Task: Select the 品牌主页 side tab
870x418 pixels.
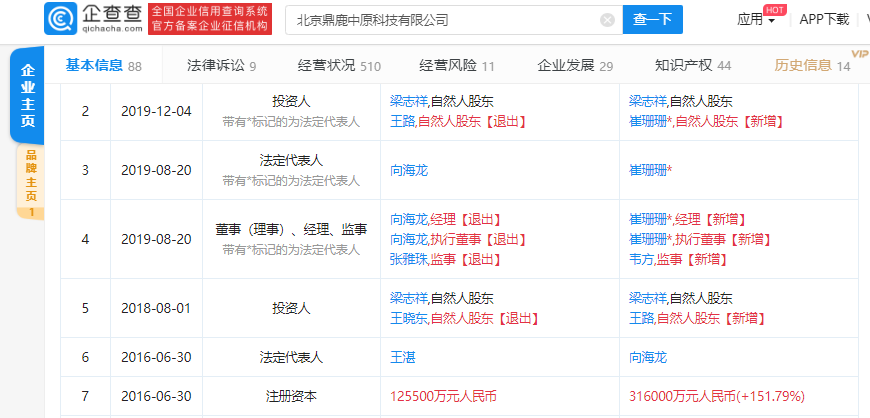Action: pos(31,182)
